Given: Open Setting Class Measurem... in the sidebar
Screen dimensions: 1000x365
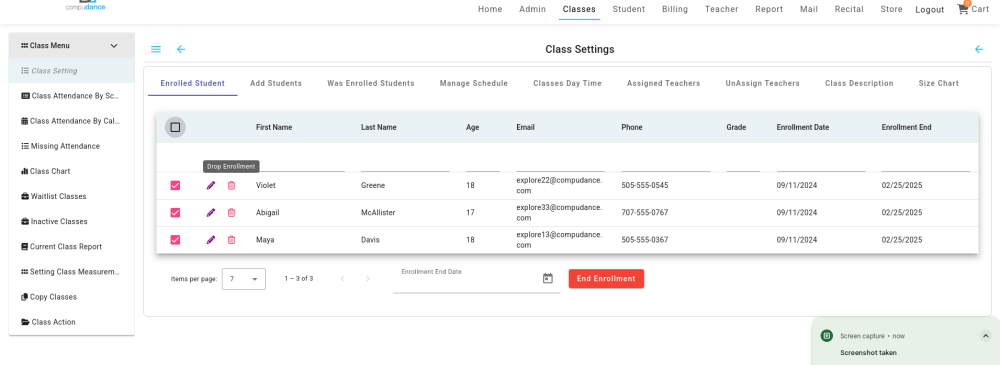Looking at the screenshot, I should pyautogui.click(x=71, y=272).
